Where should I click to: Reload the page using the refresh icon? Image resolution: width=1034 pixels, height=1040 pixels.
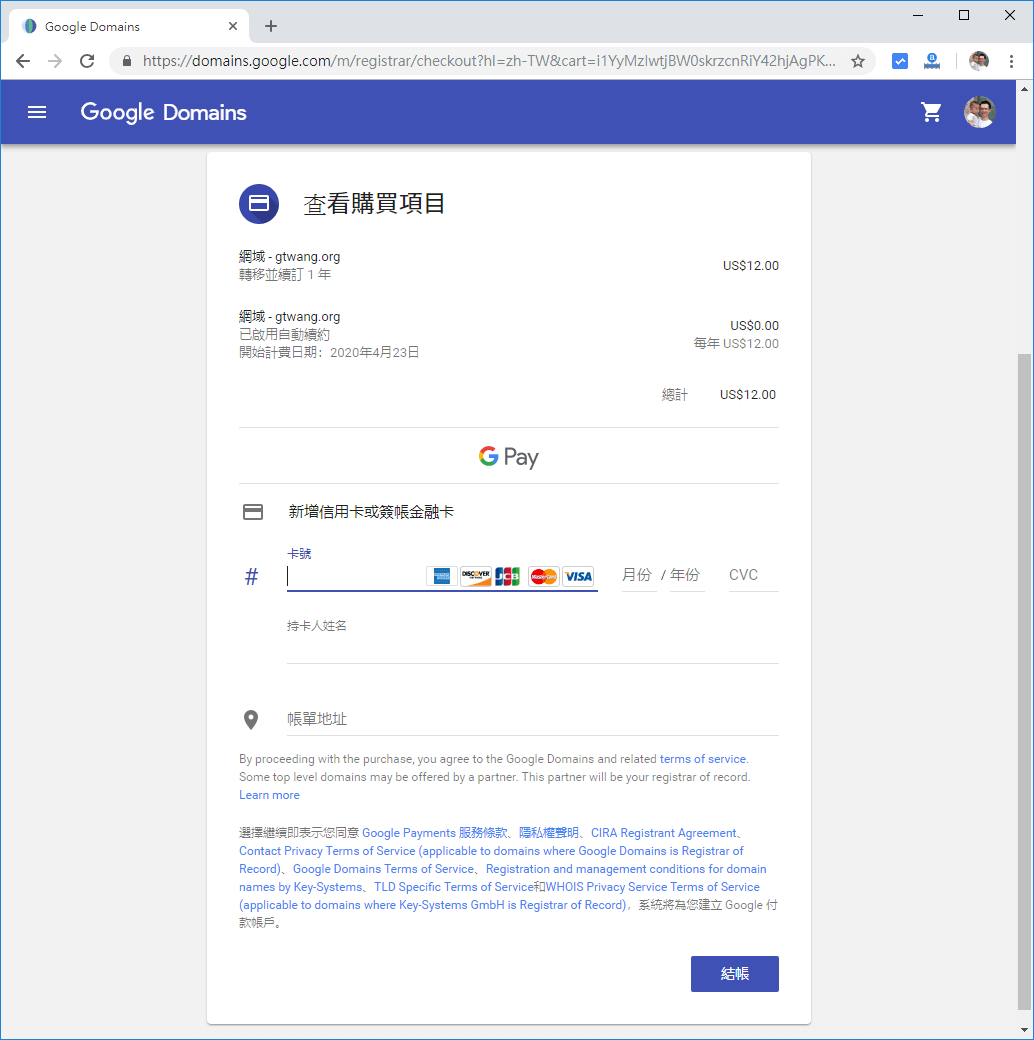coord(87,61)
